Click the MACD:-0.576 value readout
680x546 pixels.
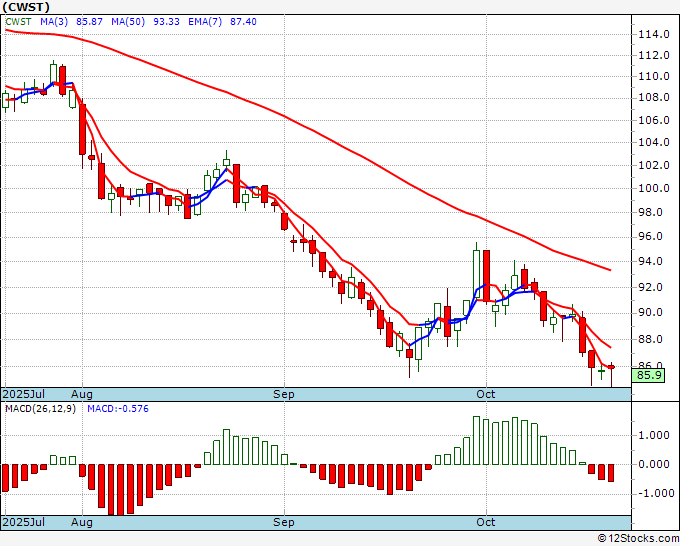[x=118, y=409]
